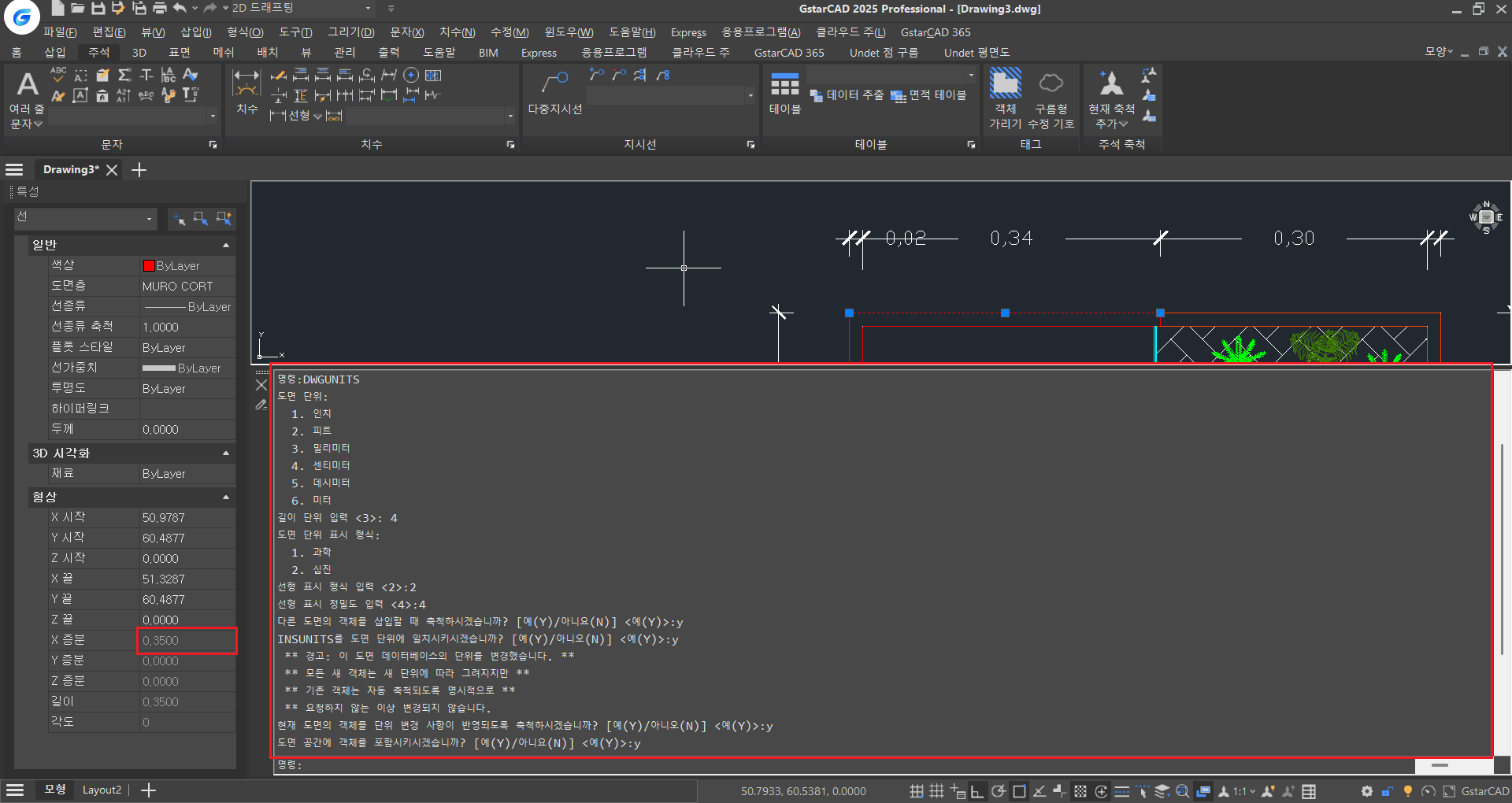Screen dimensions: 1512x803
Task: Click the 선가중치 ByLayer lineweight value
Action: pyautogui.click(x=187, y=368)
